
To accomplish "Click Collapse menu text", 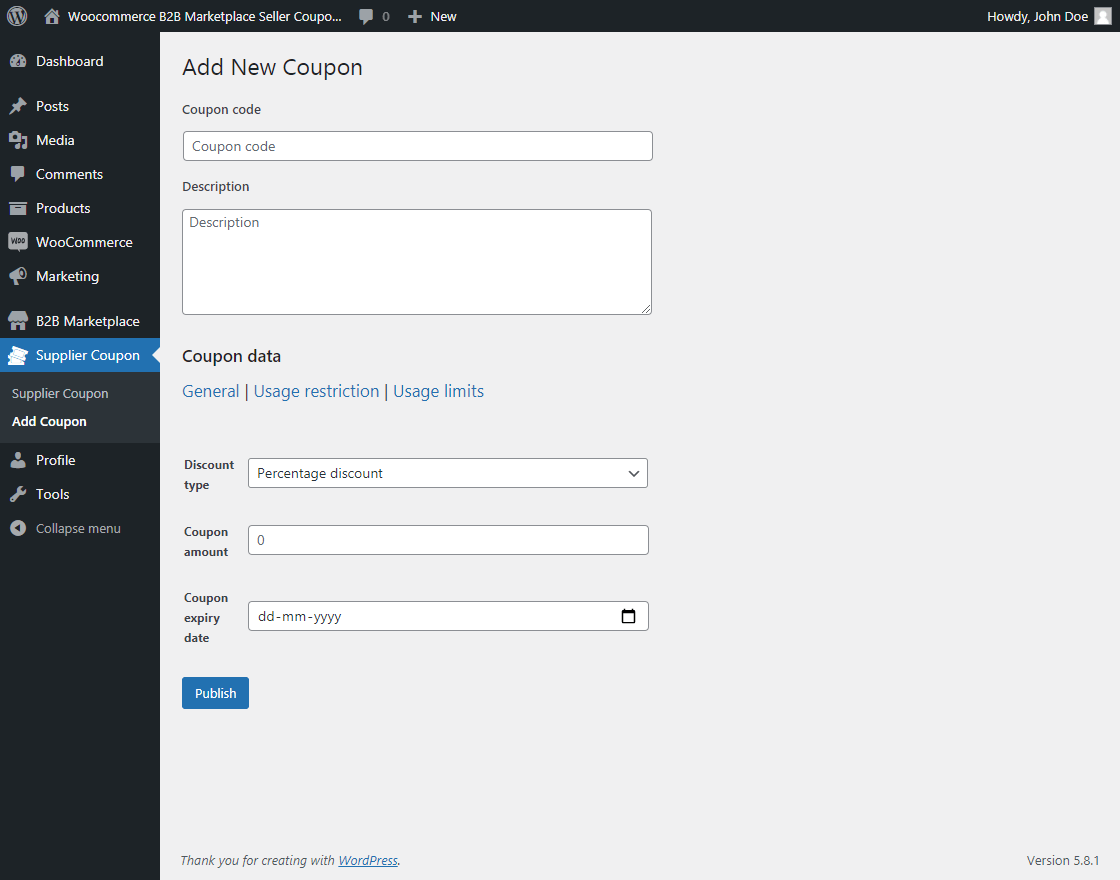I will point(79,529).
